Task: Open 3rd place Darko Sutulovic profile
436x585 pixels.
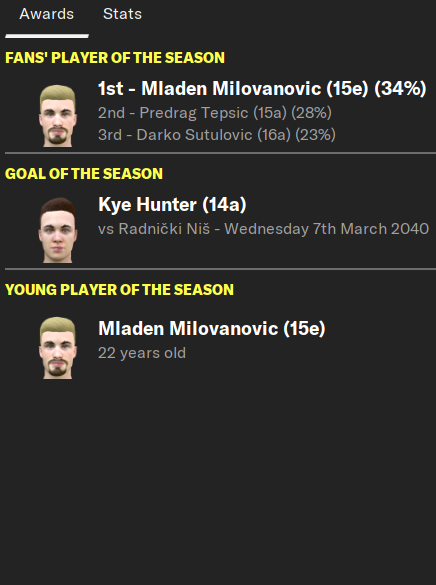Action: [194, 135]
